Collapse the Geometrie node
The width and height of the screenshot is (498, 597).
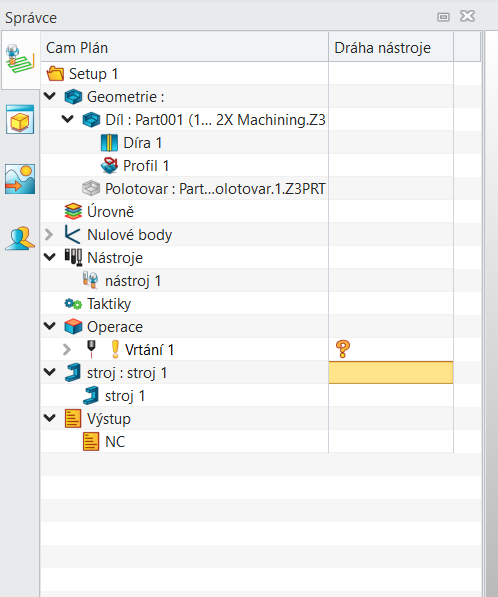point(49,96)
